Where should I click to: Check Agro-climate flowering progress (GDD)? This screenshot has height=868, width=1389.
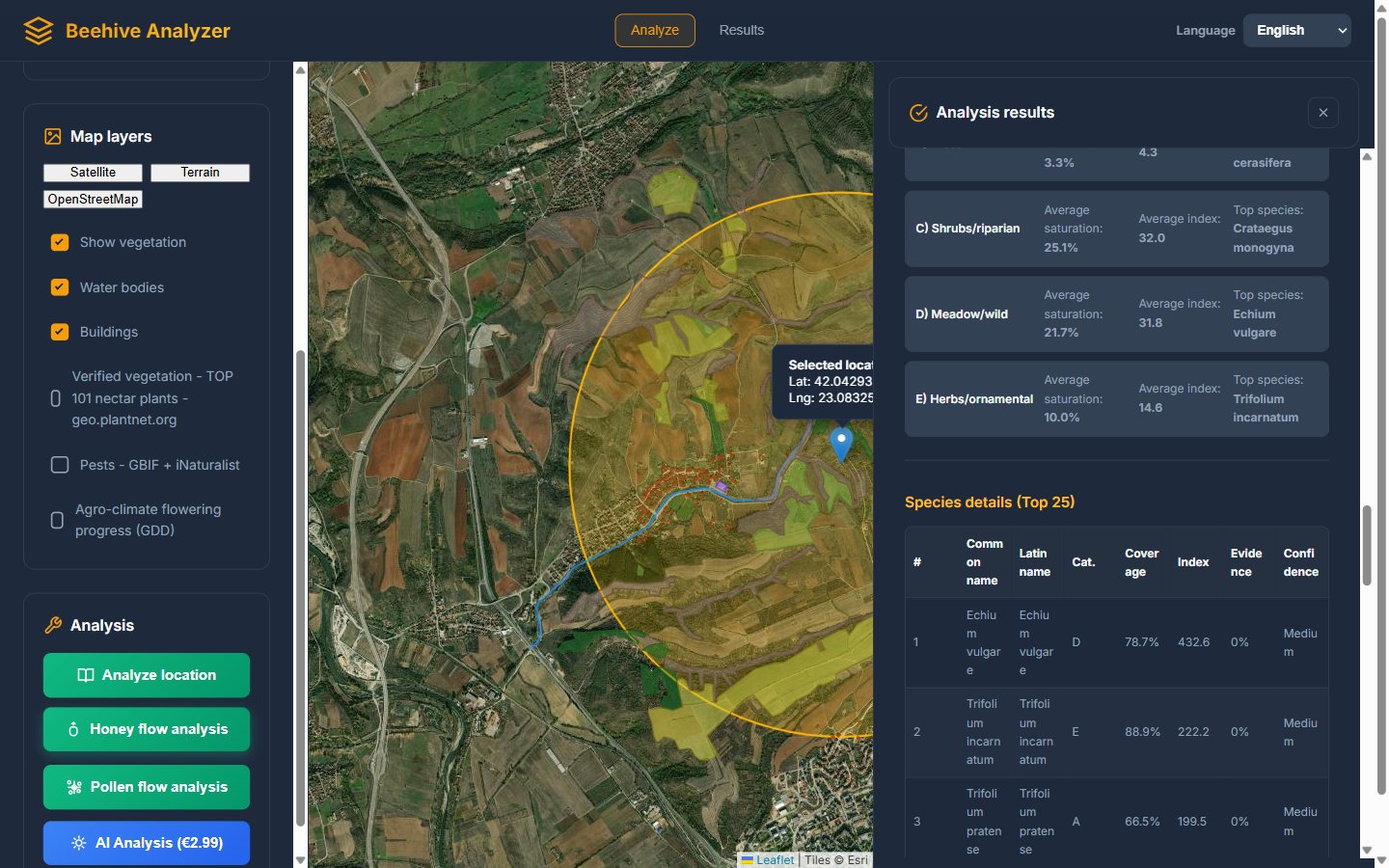click(x=57, y=521)
